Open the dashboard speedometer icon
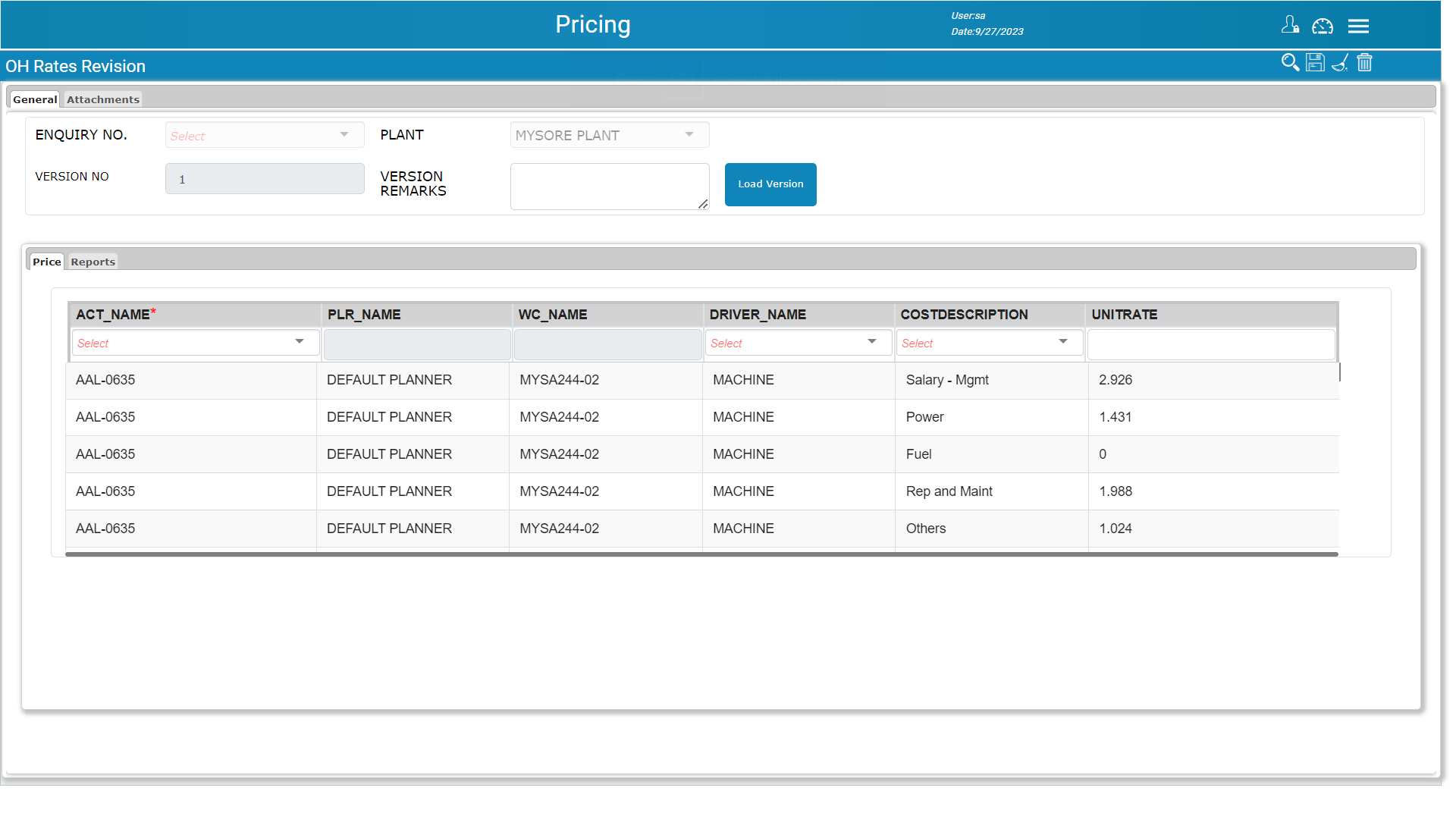Viewport: 1456px width, 819px height. click(1323, 27)
